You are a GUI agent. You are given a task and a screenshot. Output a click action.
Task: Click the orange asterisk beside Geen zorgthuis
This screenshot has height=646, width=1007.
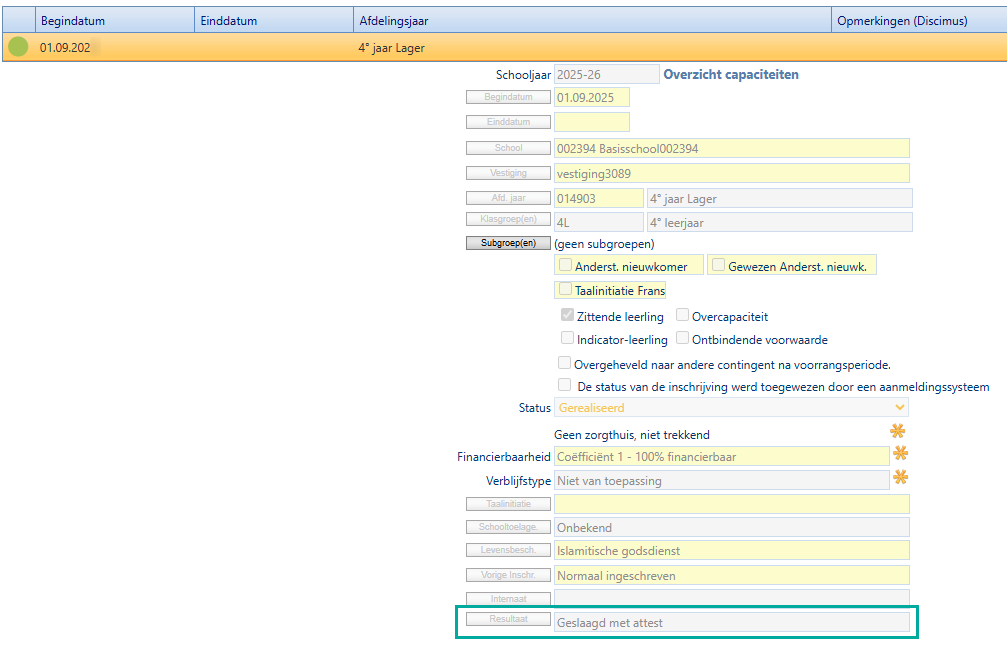point(899,431)
